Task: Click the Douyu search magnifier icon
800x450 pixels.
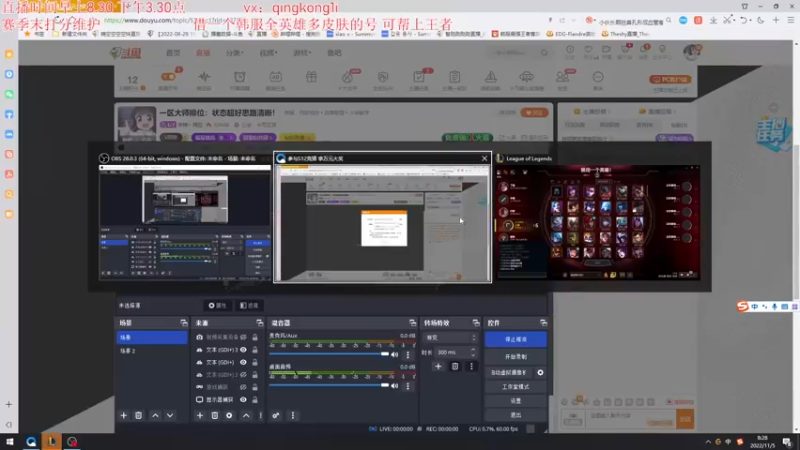Action: click(x=544, y=53)
